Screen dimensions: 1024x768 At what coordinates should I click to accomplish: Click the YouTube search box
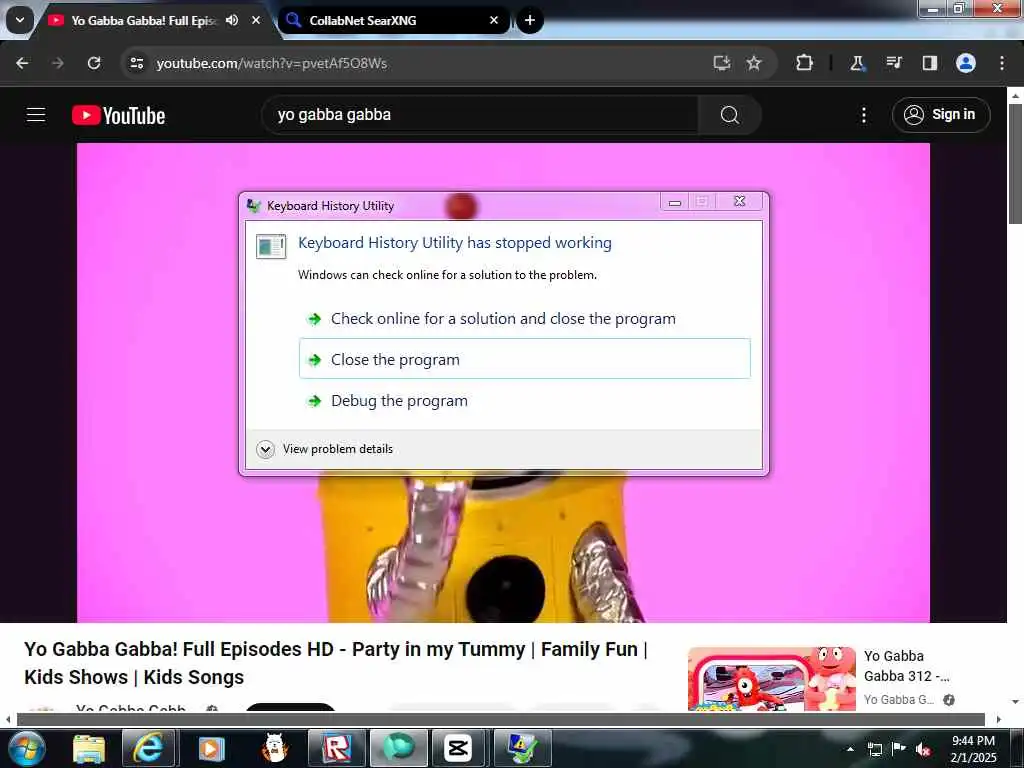click(480, 115)
